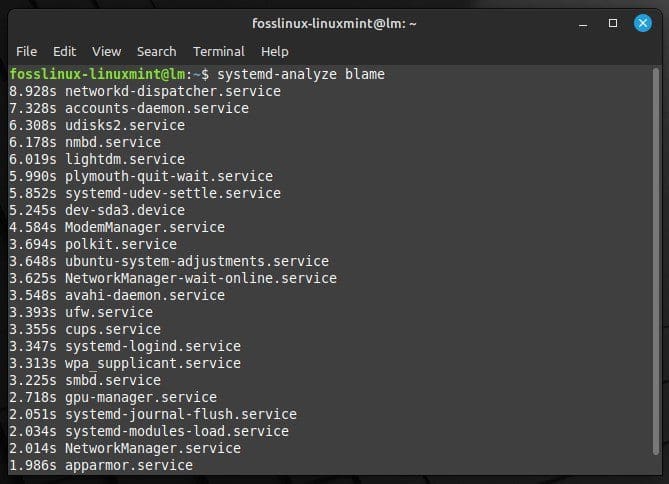Click the udisks2.service line
Image resolution: width=669 pixels, height=484 pixels.
tap(97, 125)
